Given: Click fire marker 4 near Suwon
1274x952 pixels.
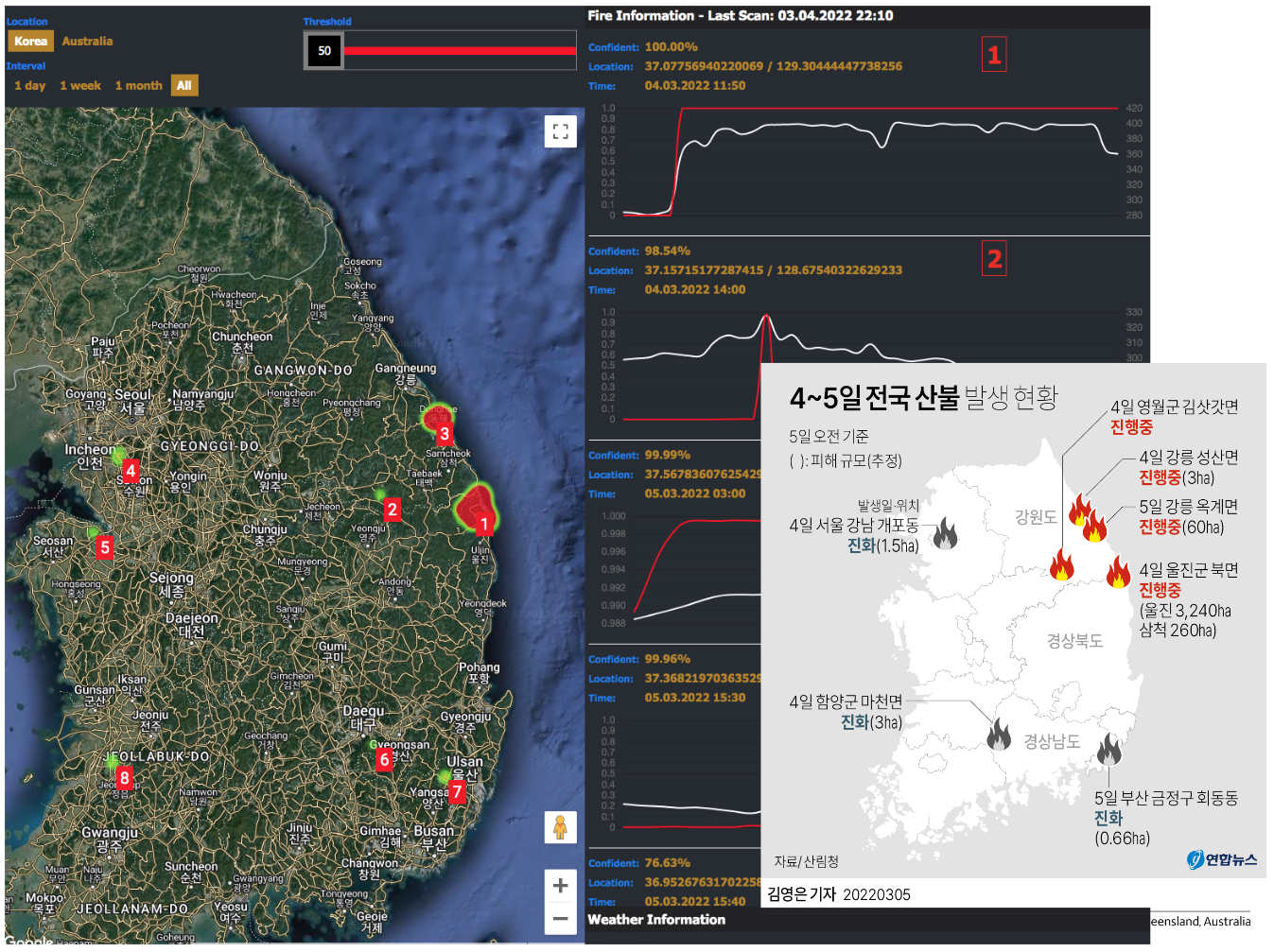Looking at the screenshot, I should pyautogui.click(x=131, y=470).
